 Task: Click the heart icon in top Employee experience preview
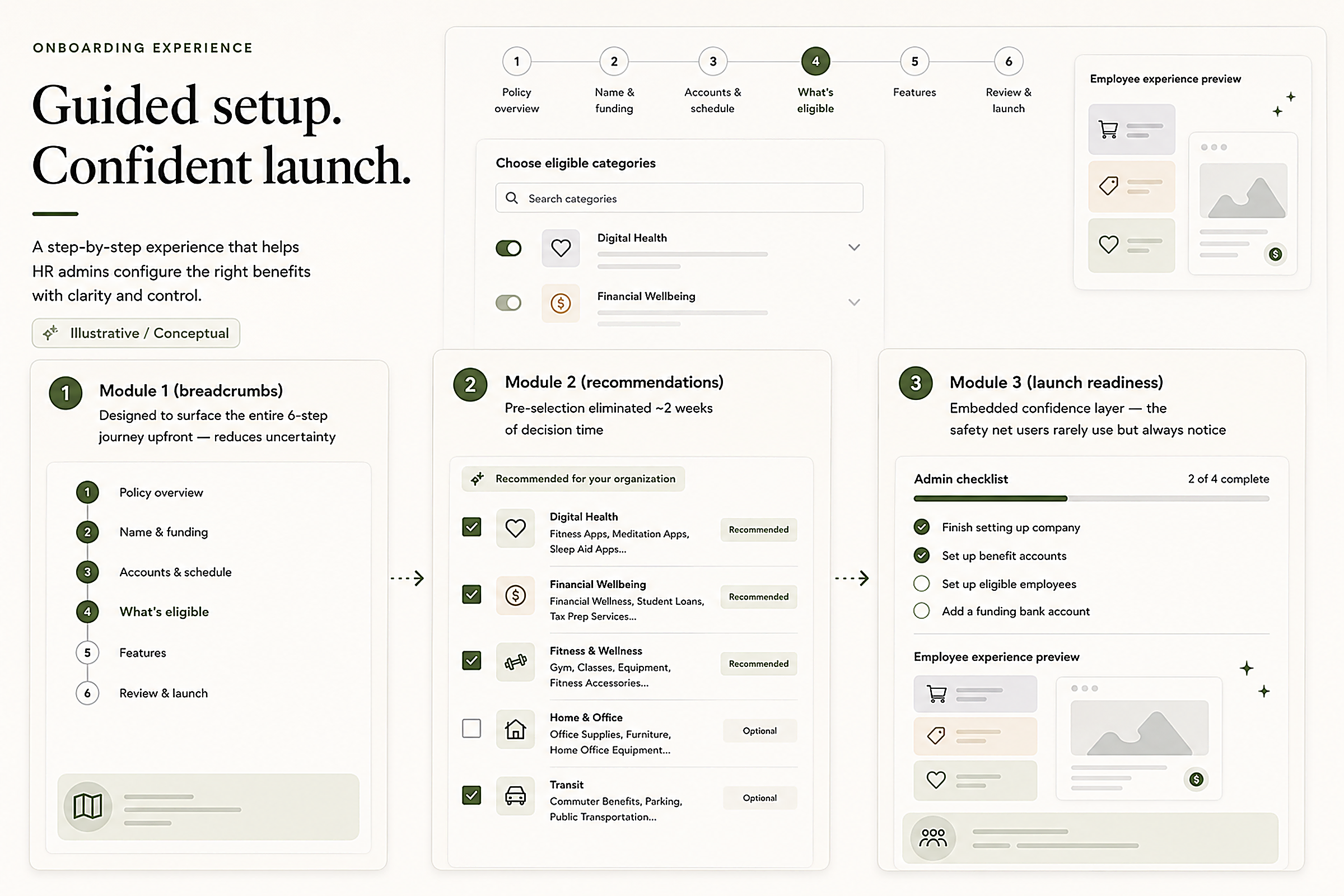(1109, 245)
